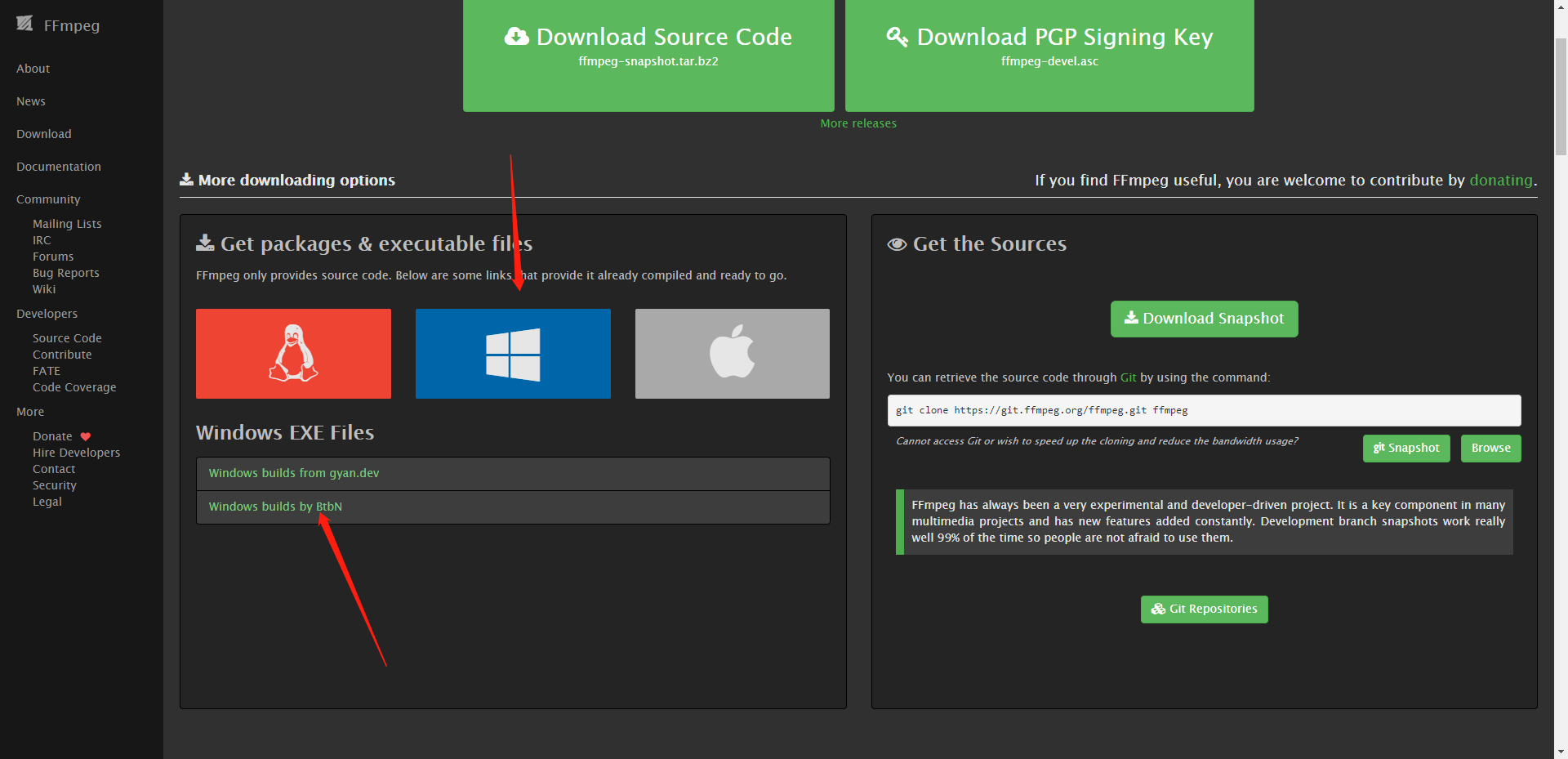Open Windows builds from gyan.dev
The image size is (1568, 759).
click(x=294, y=473)
